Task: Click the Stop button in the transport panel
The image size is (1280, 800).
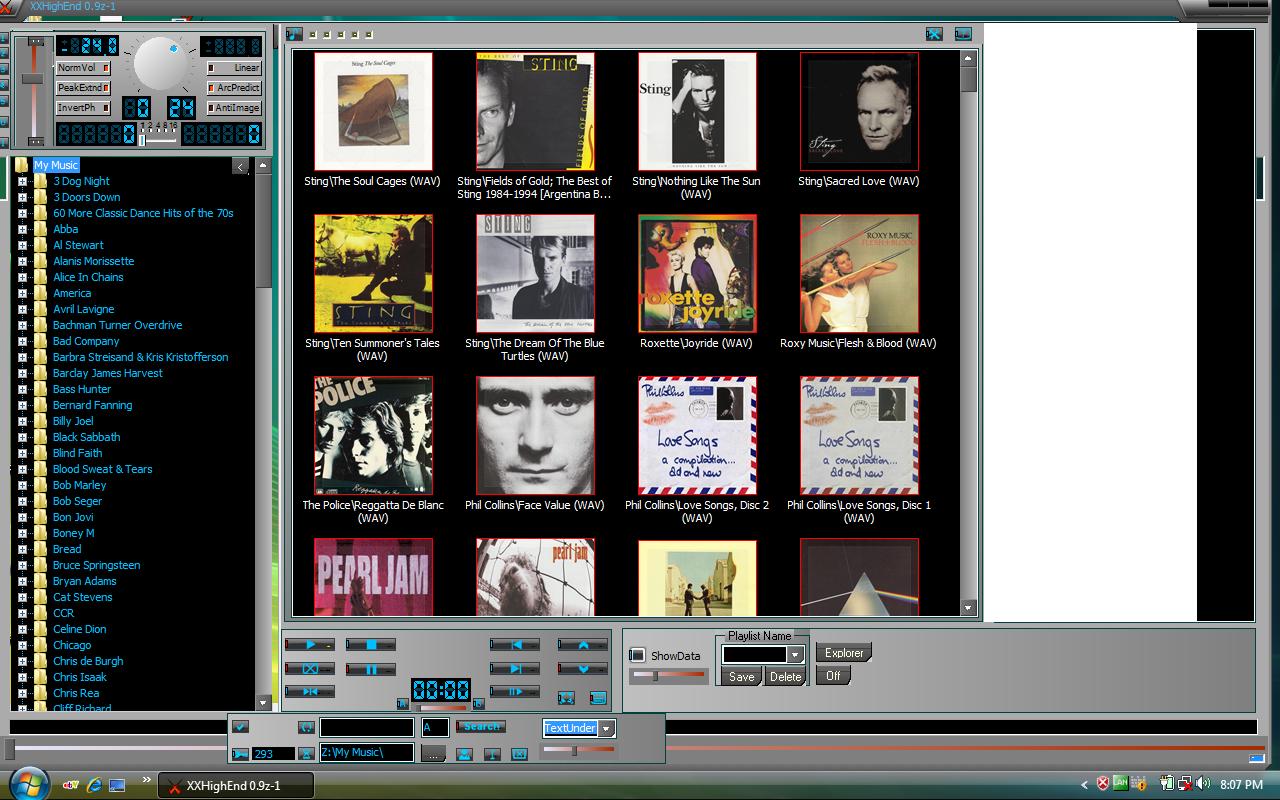Action: [x=371, y=644]
